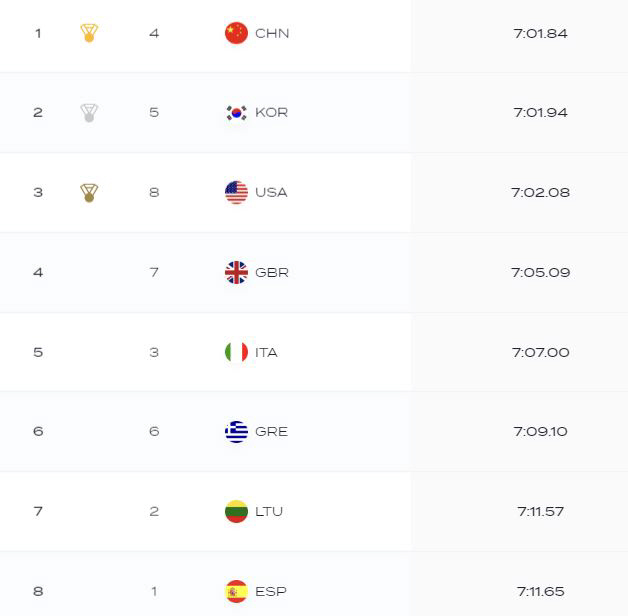The image size is (628, 616).
Task: Click the China flag icon
Action: tap(236, 33)
